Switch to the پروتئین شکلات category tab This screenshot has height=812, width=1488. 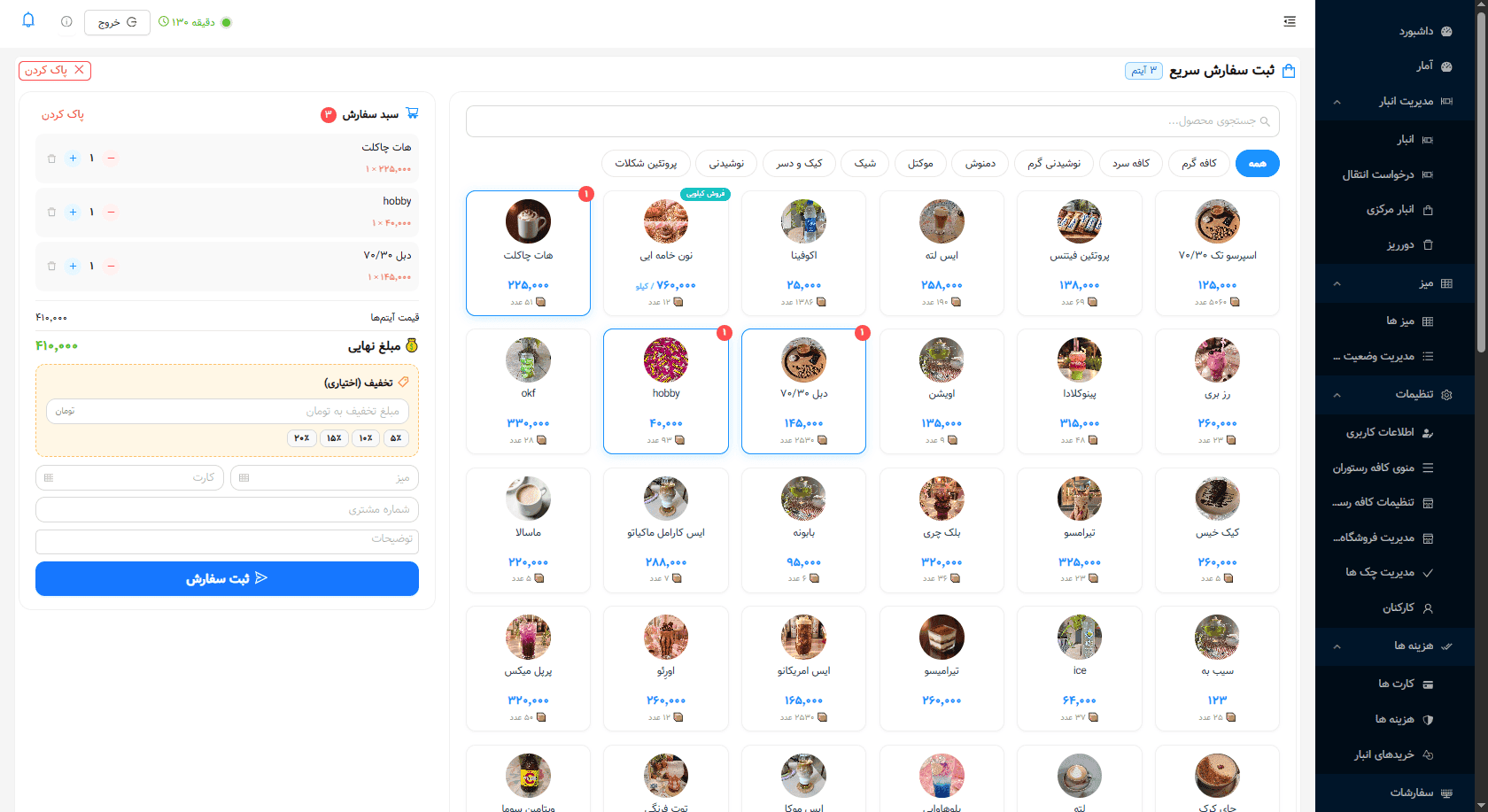(x=646, y=164)
